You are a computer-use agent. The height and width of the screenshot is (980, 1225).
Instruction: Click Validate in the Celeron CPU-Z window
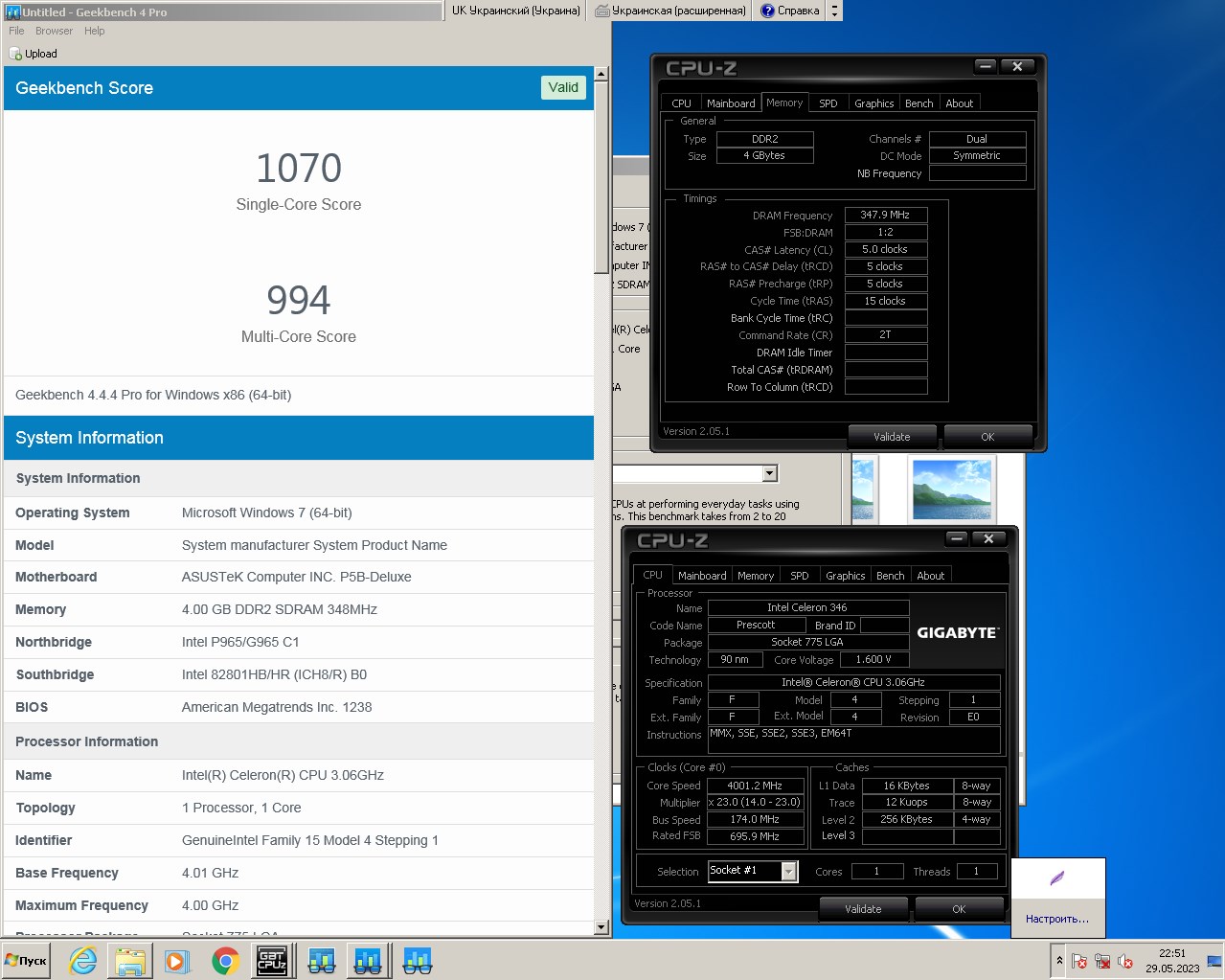click(863, 909)
